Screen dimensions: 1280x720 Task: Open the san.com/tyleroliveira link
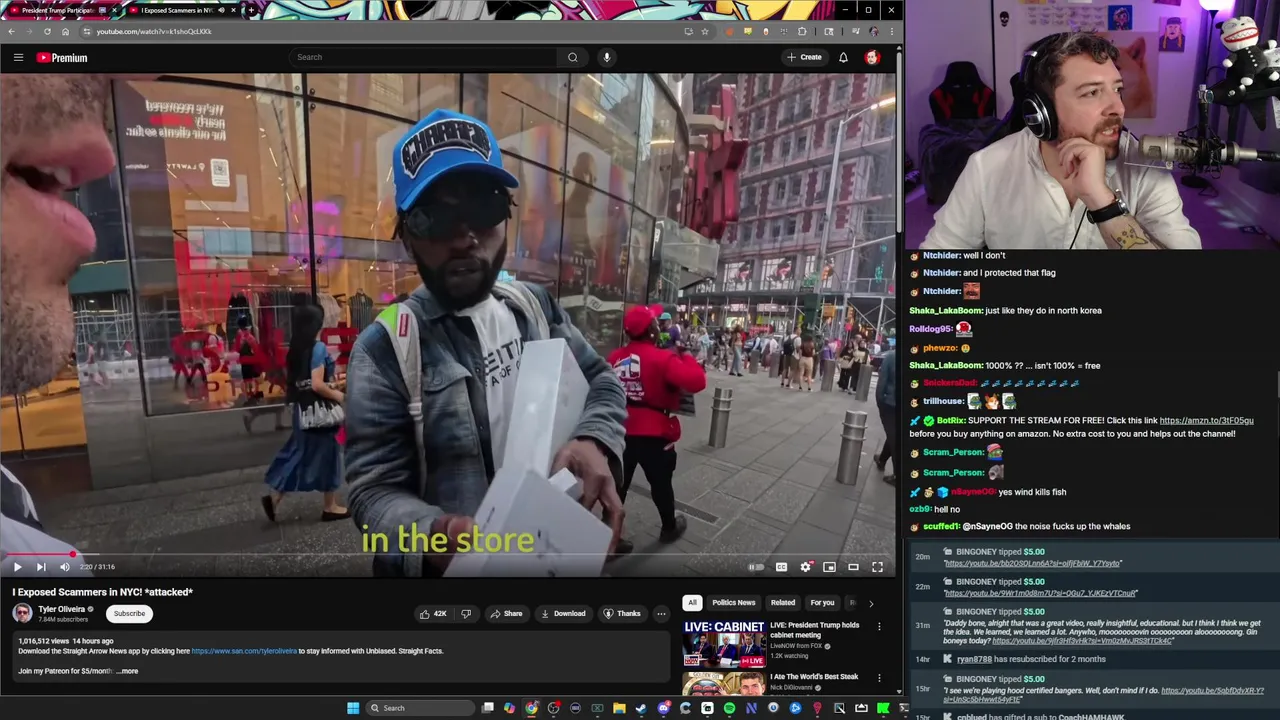pos(244,651)
